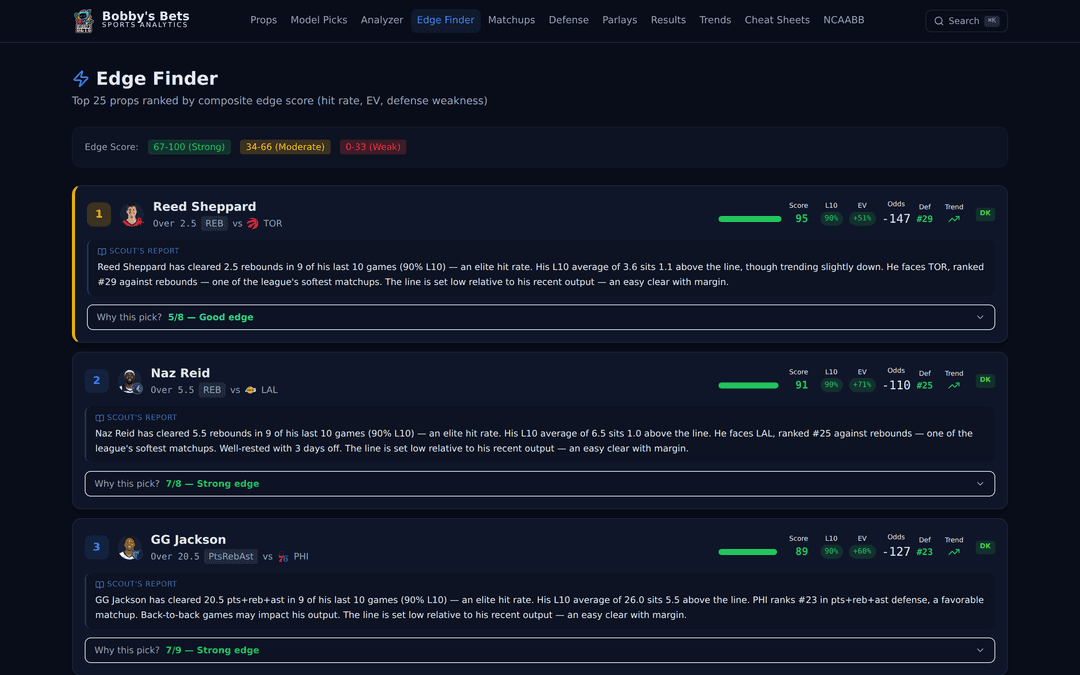Click rank badge 2 on Naz Reid card
The height and width of the screenshot is (675, 1080).
[x=96, y=380]
